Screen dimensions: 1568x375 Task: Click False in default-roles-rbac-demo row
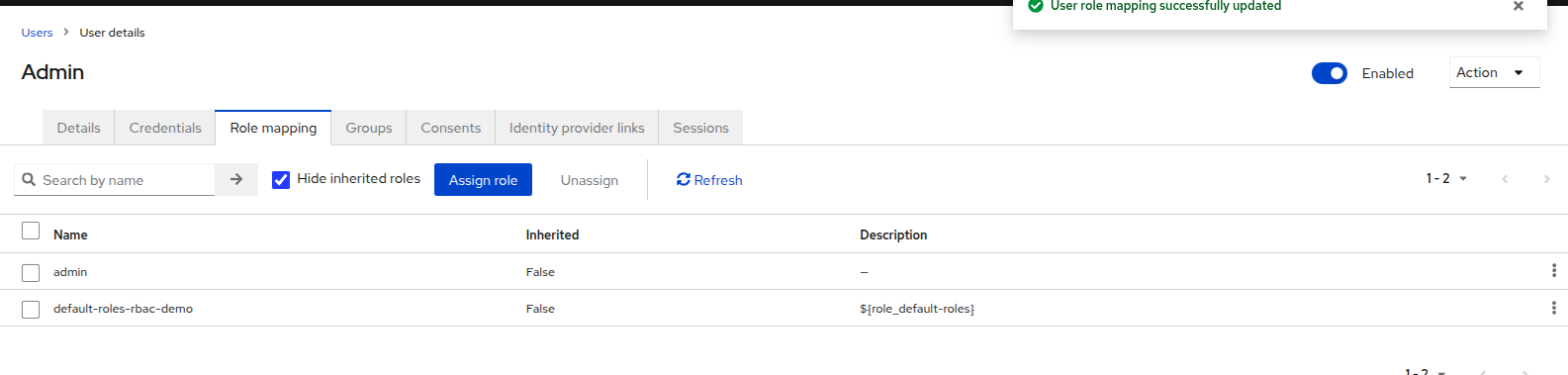coord(540,309)
